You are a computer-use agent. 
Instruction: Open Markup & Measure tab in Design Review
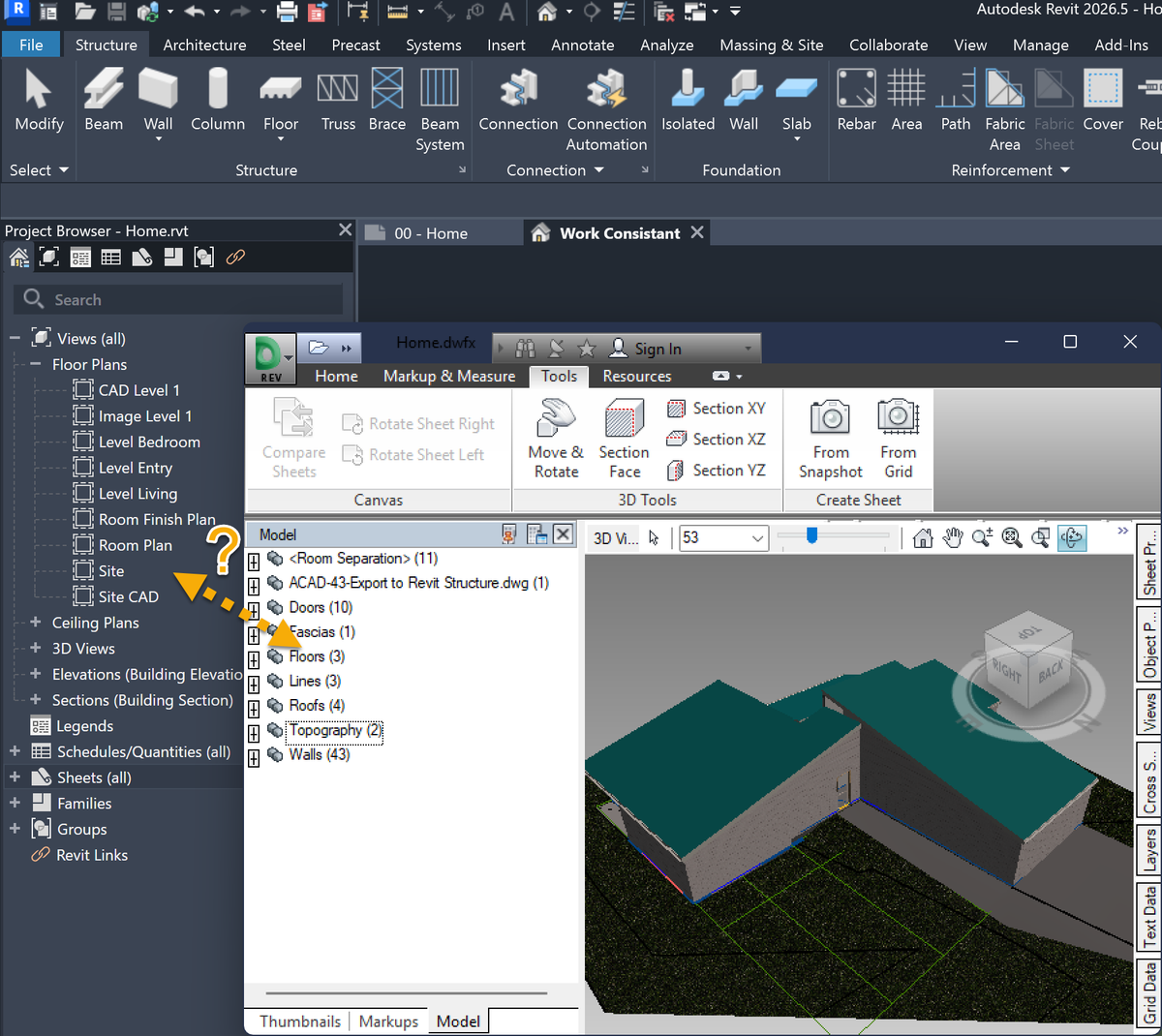pos(449,376)
